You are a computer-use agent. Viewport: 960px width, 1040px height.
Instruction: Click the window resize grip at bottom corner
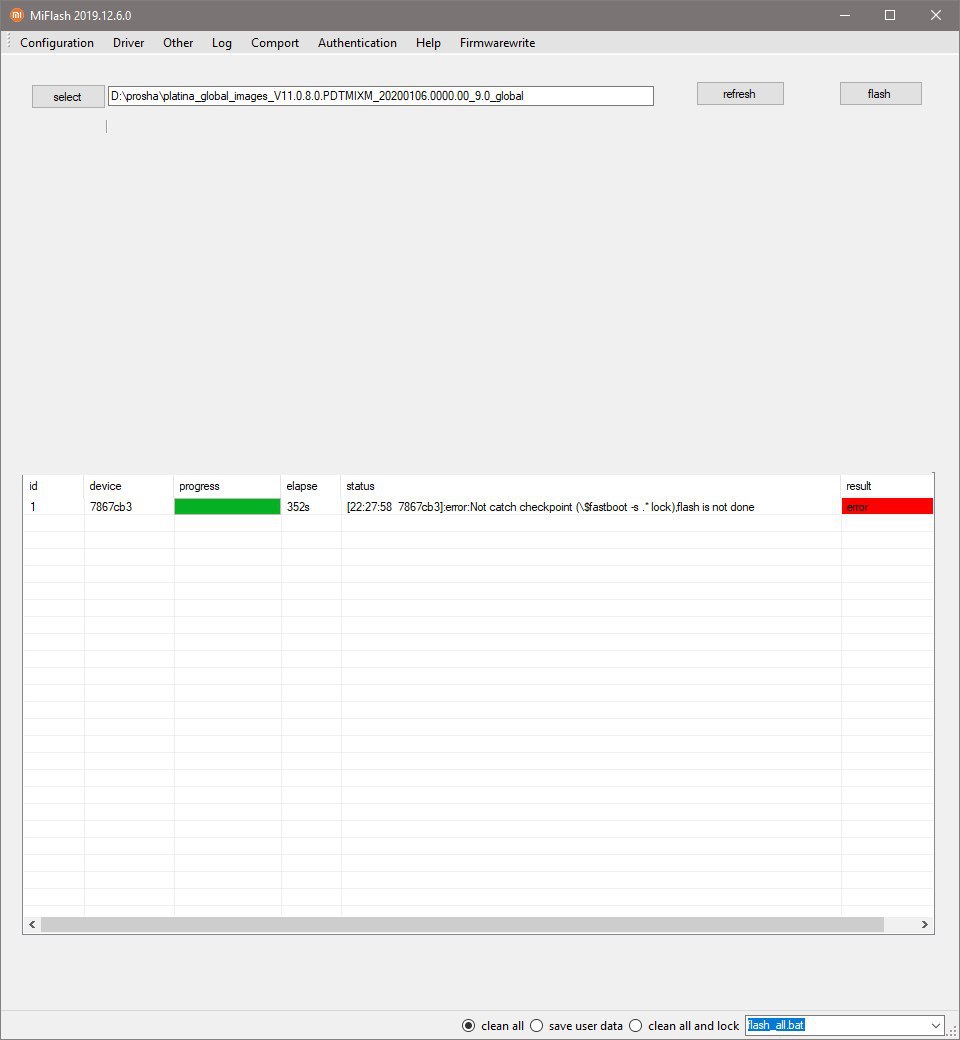pyautogui.click(x=952, y=1031)
